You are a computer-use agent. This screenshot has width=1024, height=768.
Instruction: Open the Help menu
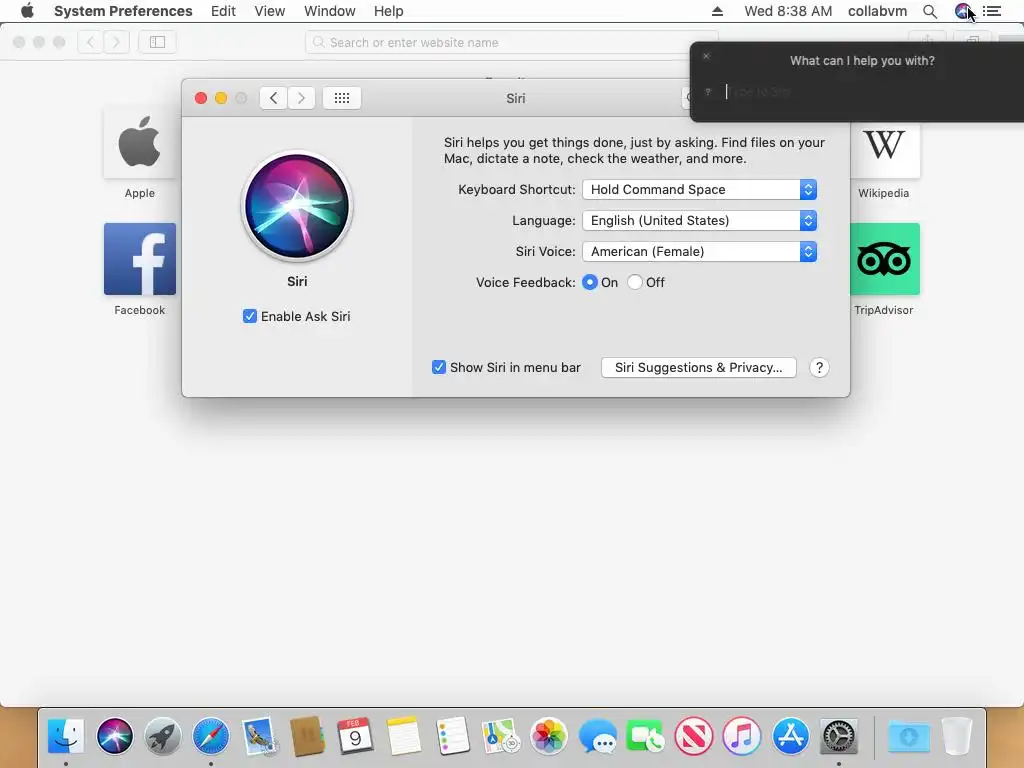389,11
